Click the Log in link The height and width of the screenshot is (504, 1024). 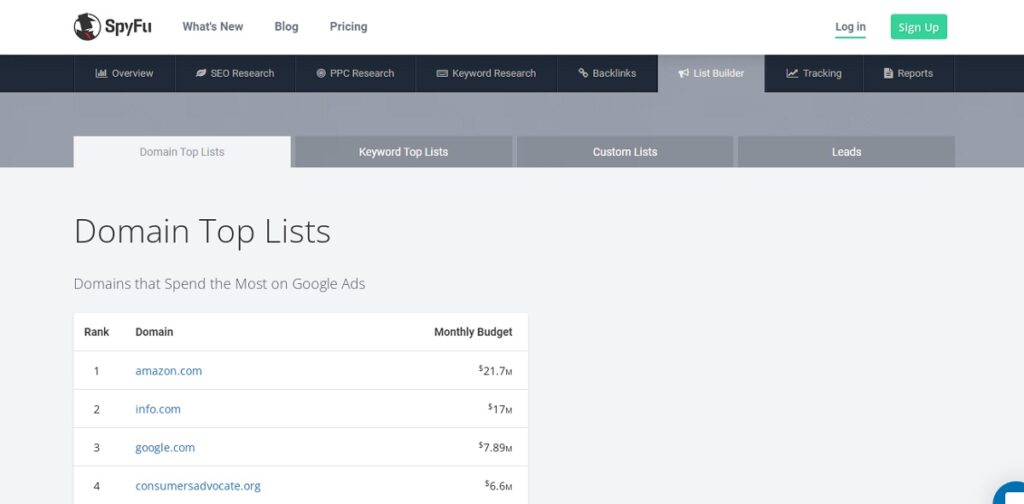(x=850, y=27)
